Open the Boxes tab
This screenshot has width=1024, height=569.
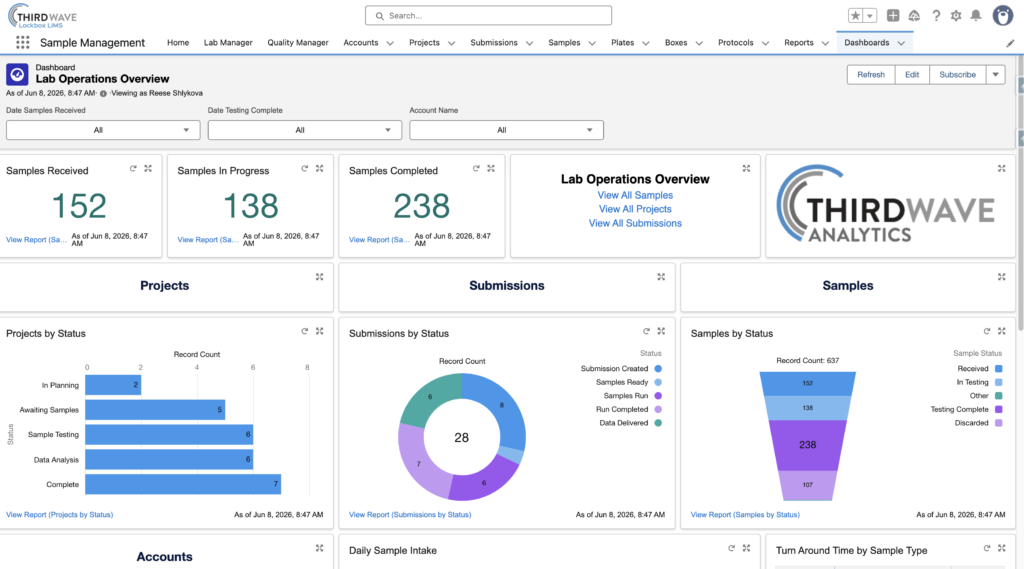point(676,42)
